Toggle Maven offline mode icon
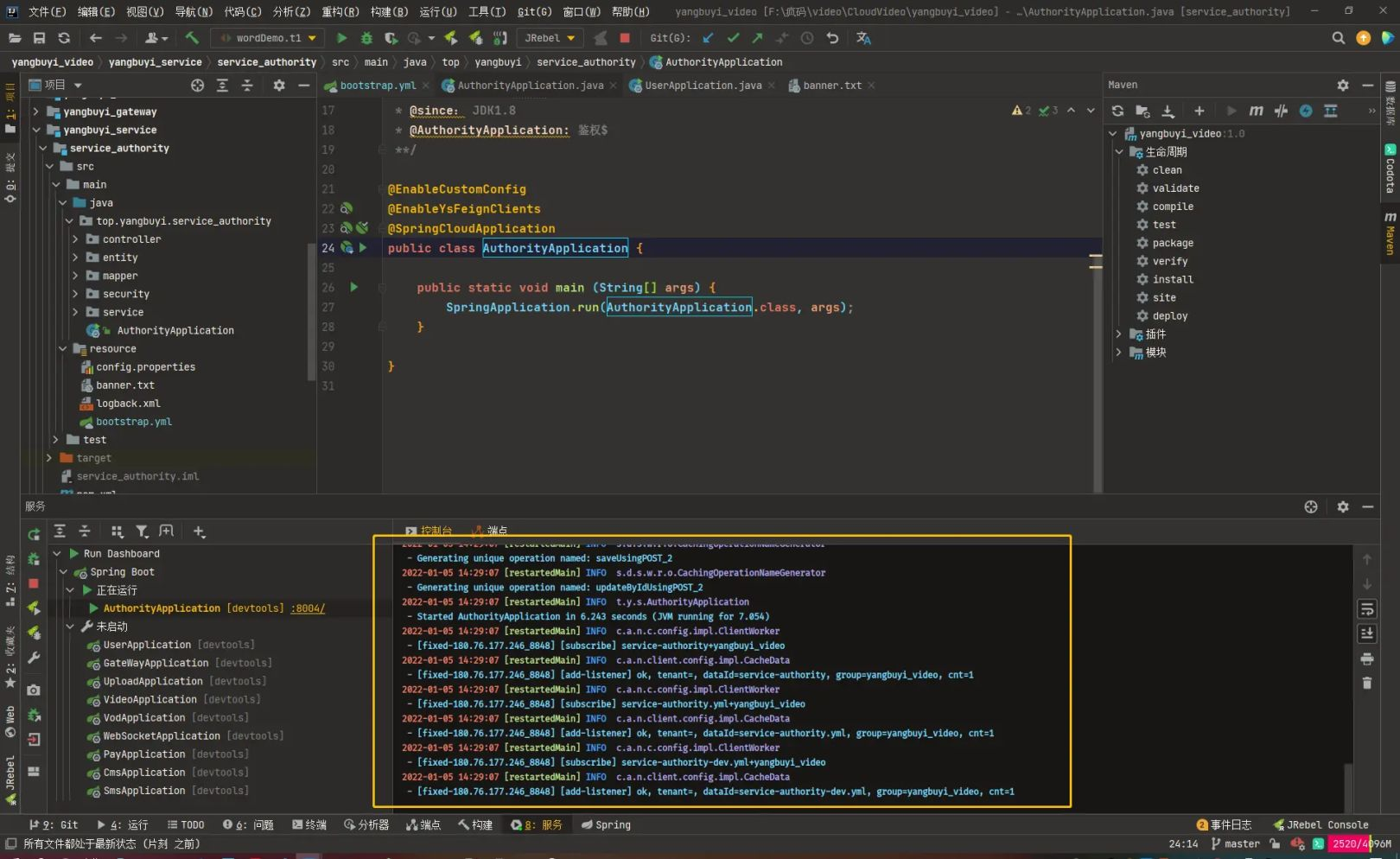This screenshot has height=859, width=1400. (x=1281, y=111)
